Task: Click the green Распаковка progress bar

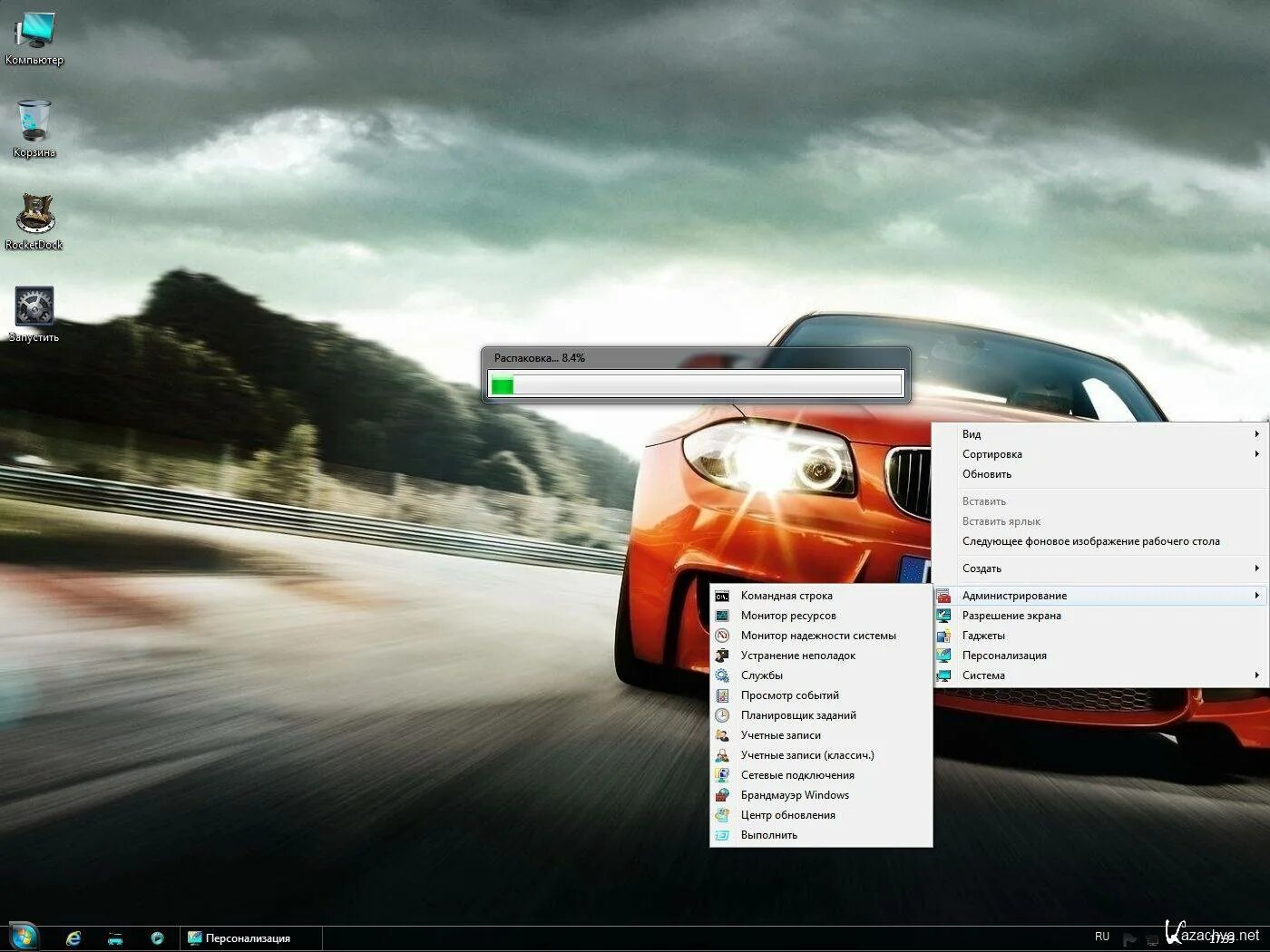Action: point(696,385)
